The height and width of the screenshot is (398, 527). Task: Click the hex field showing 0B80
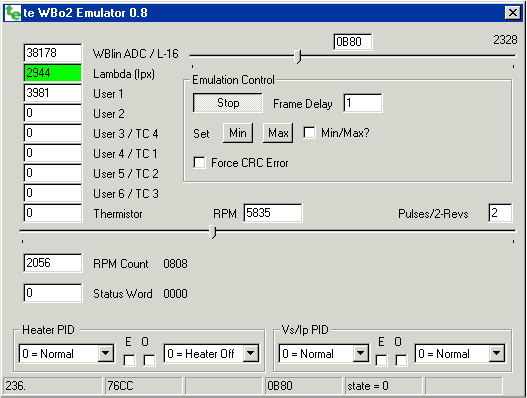353,42
